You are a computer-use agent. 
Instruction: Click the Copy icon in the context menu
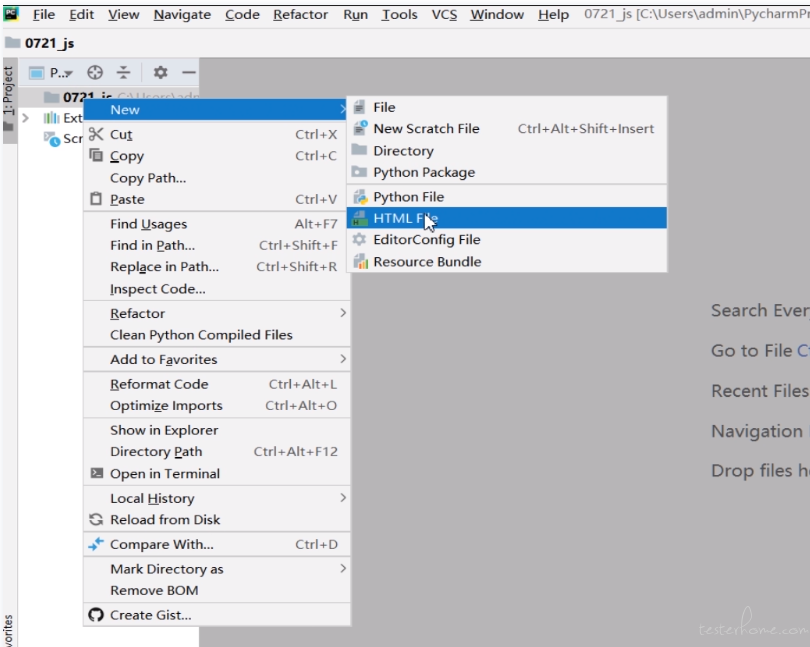[x=96, y=155]
